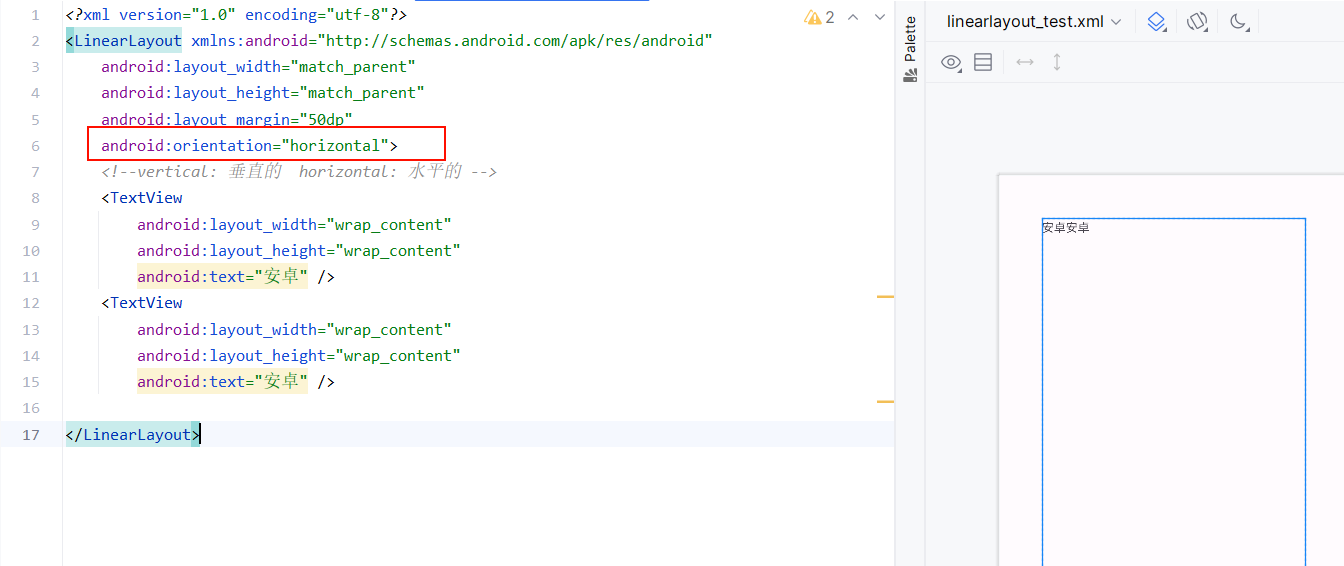The height and width of the screenshot is (566, 1344).
Task: Click the "horizontal" orientation value
Action: tap(335, 146)
